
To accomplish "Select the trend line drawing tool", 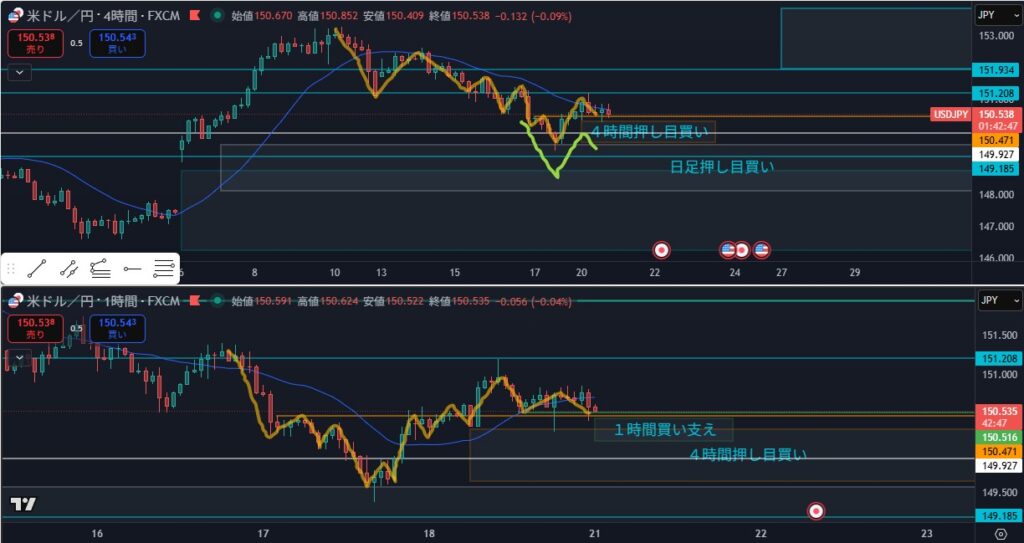I will point(37,268).
